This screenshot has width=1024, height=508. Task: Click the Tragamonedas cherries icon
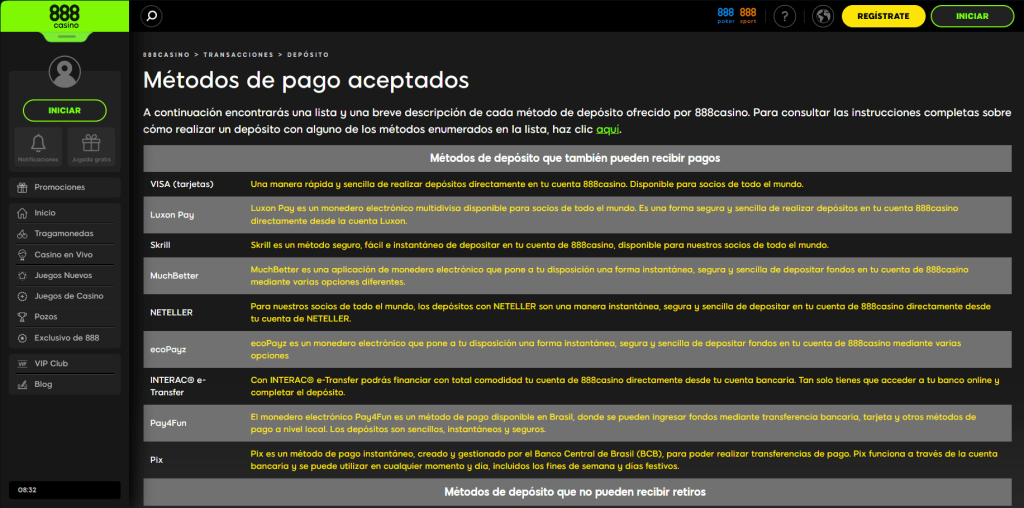(x=22, y=234)
